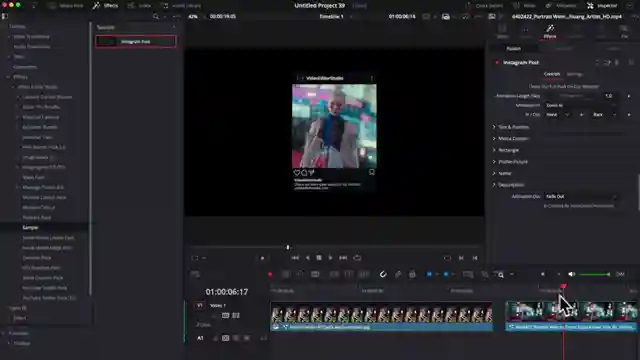Toggle the speaker mute icon

click(x=571, y=274)
